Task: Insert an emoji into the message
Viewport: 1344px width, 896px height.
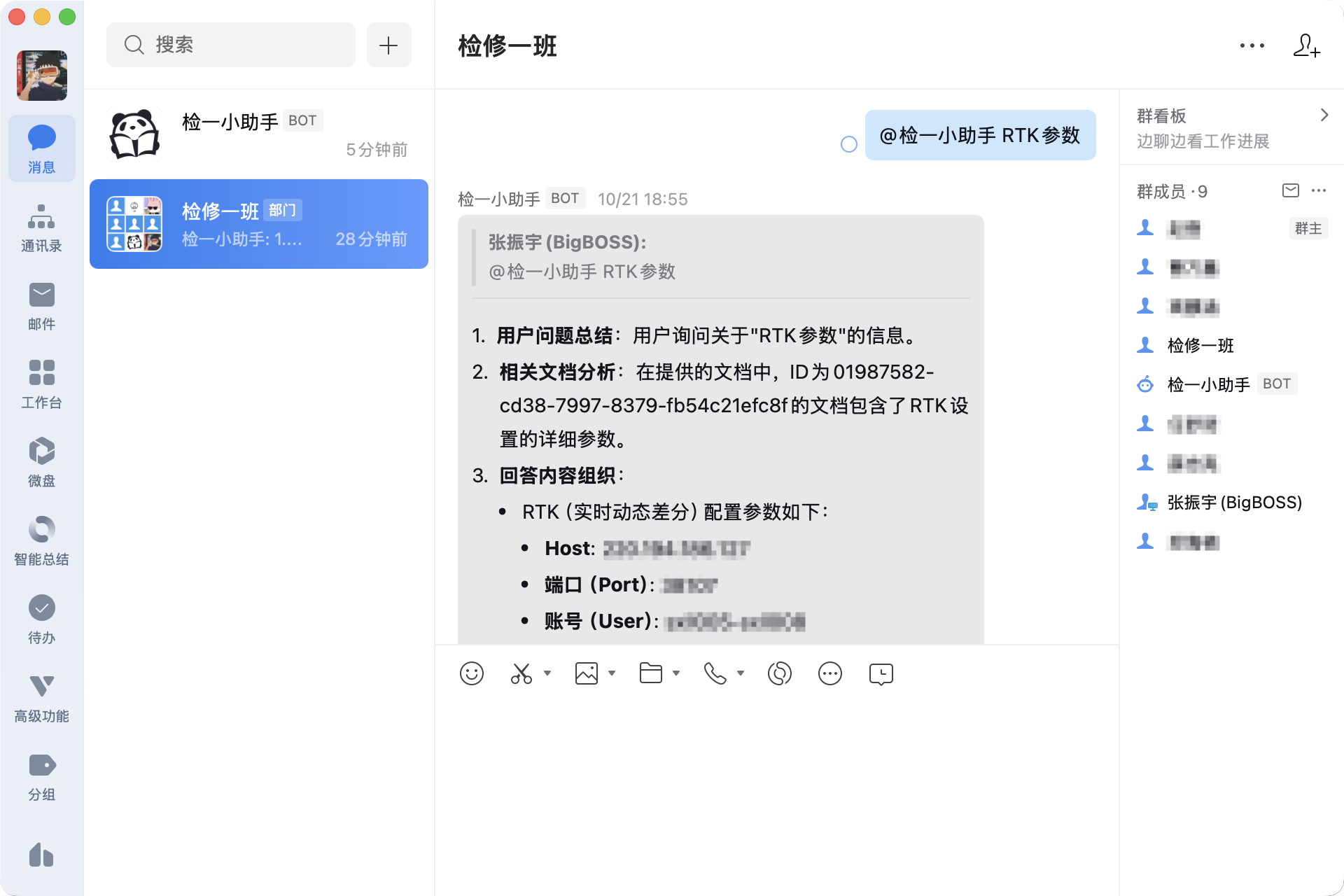Action: pyautogui.click(x=472, y=673)
